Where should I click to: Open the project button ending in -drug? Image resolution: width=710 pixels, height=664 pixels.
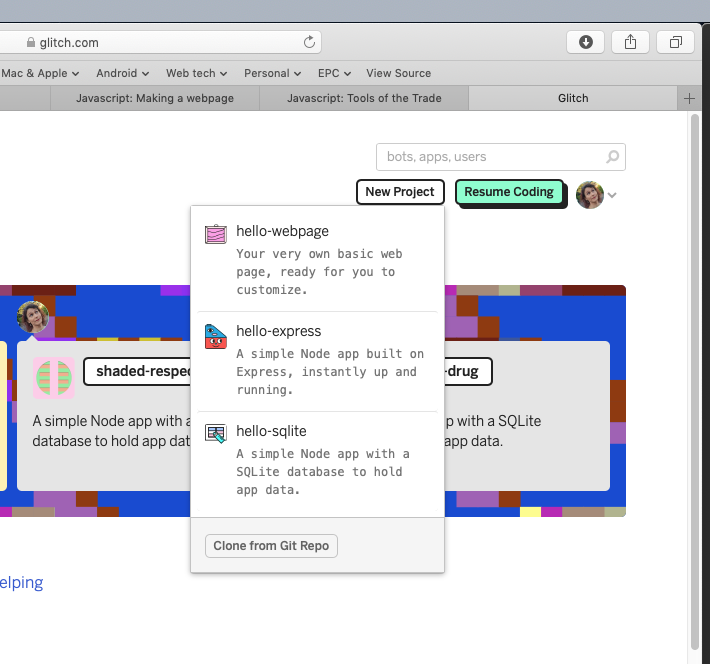[468, 371]
